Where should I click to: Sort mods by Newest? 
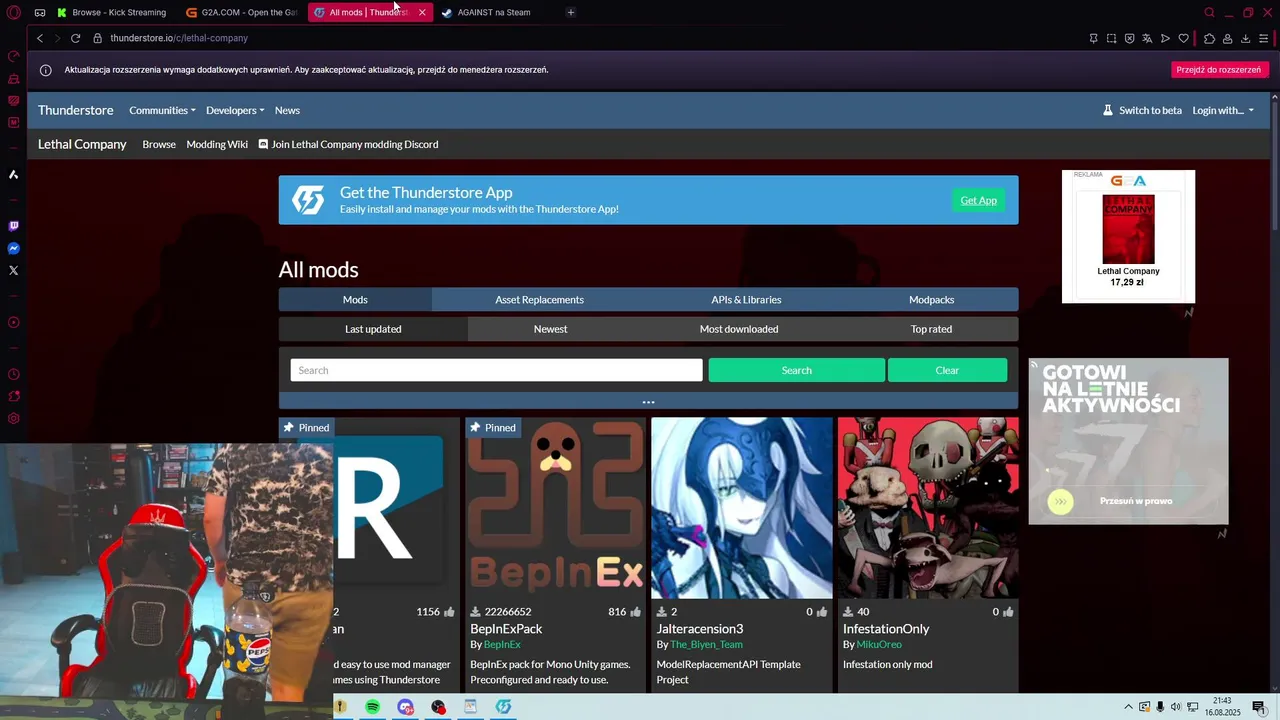[x=550, y=328]
